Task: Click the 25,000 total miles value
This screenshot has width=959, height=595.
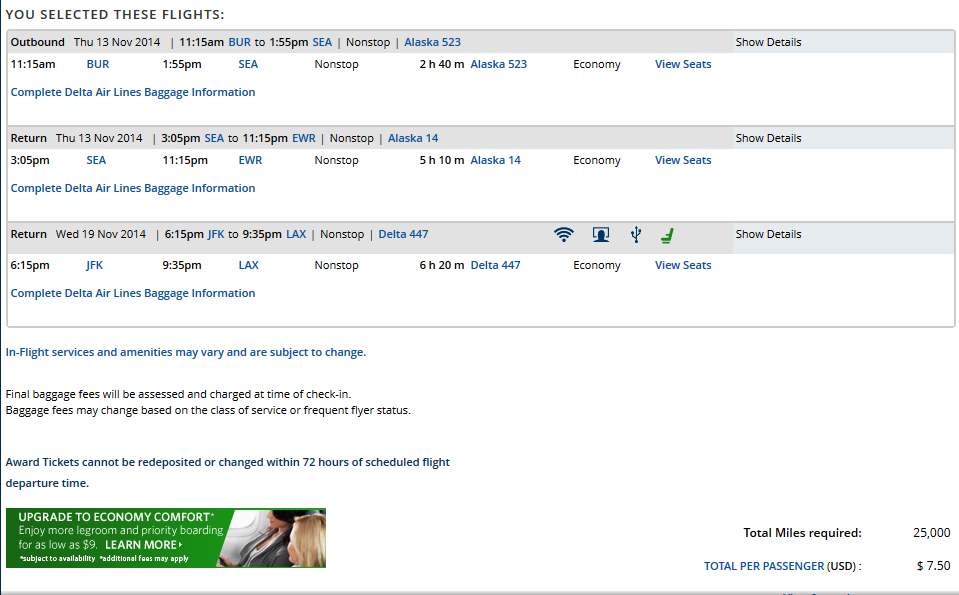Action: pos(931,533)
